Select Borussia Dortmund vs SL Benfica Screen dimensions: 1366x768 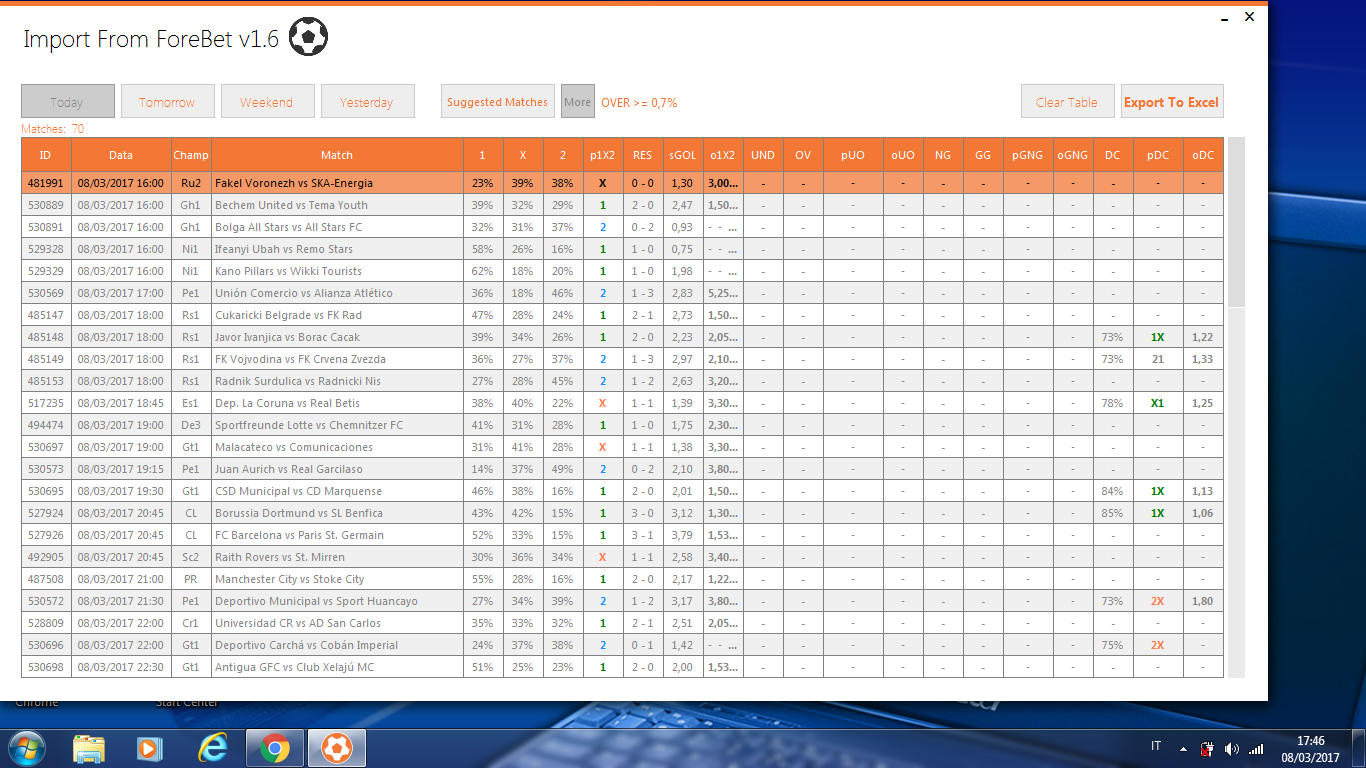click(622, 513)
